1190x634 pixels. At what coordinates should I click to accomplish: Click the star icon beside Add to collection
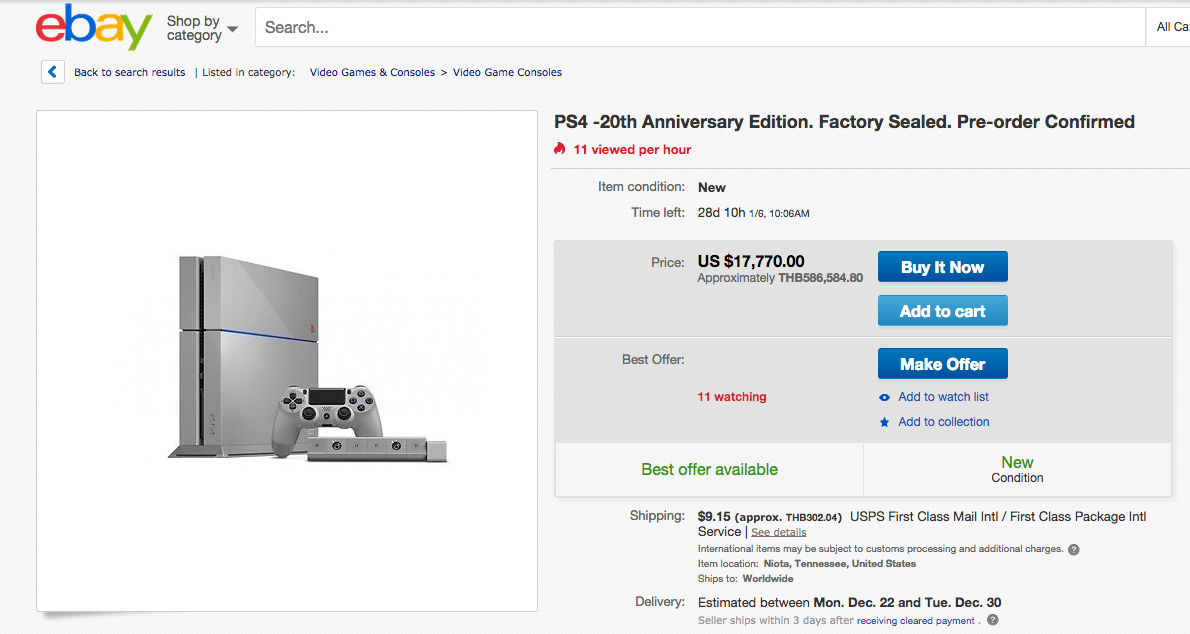click(x=884, y=422)
